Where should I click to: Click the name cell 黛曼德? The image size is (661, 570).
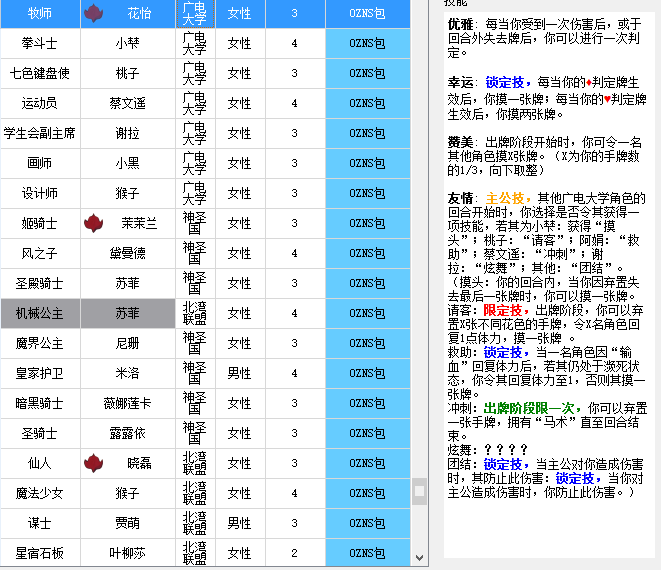coord(128,253)
